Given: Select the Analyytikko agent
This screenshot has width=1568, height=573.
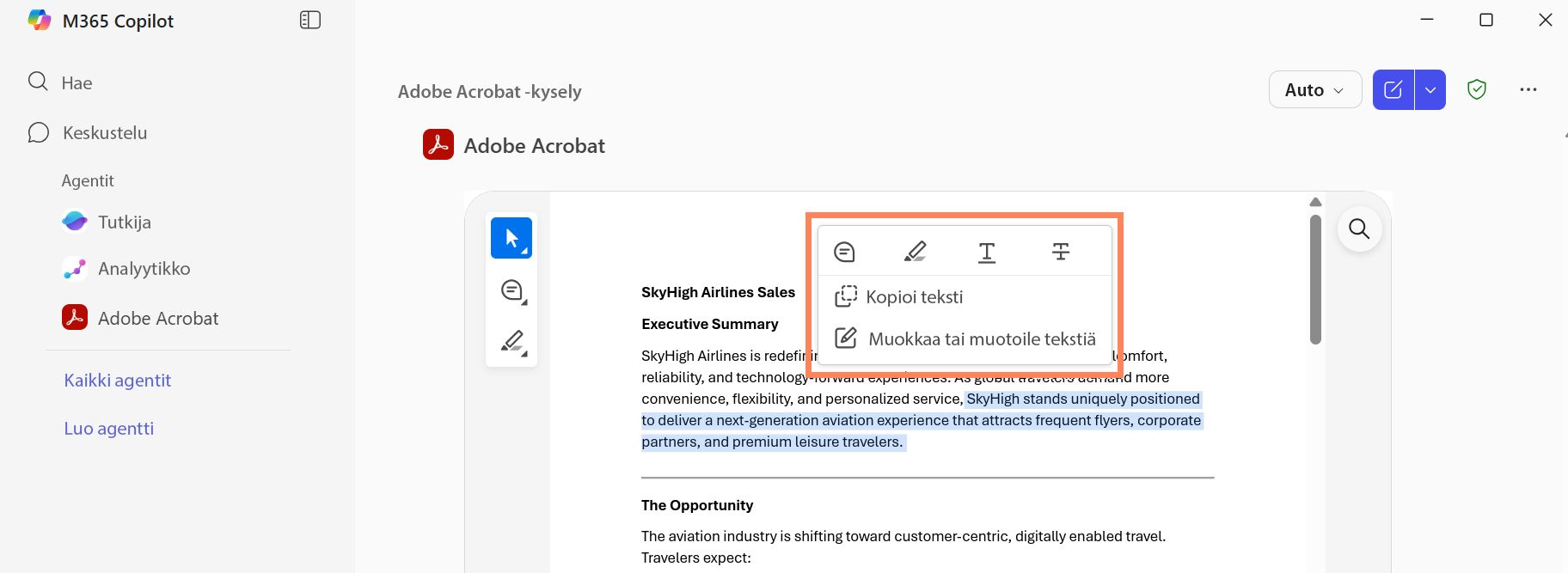Looking at the screenshot, I should tap(126, 268).
